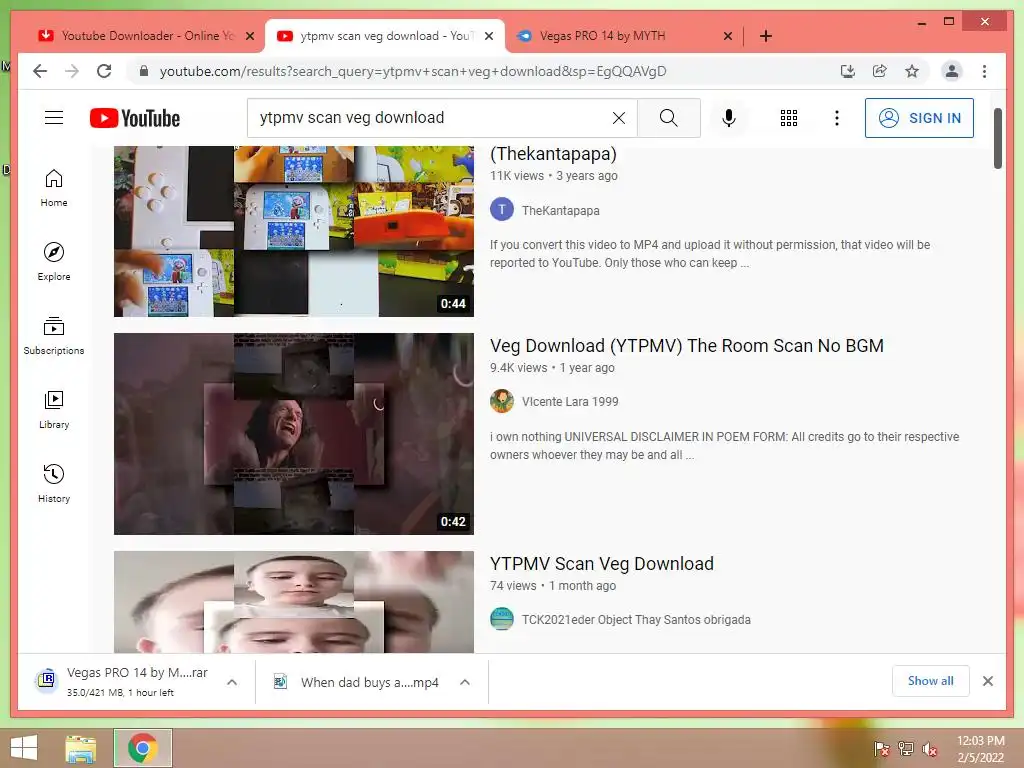Bookmark this page with the star icon
The image size is (1024, 768).
pyautogui.click(x=912, y=71)
